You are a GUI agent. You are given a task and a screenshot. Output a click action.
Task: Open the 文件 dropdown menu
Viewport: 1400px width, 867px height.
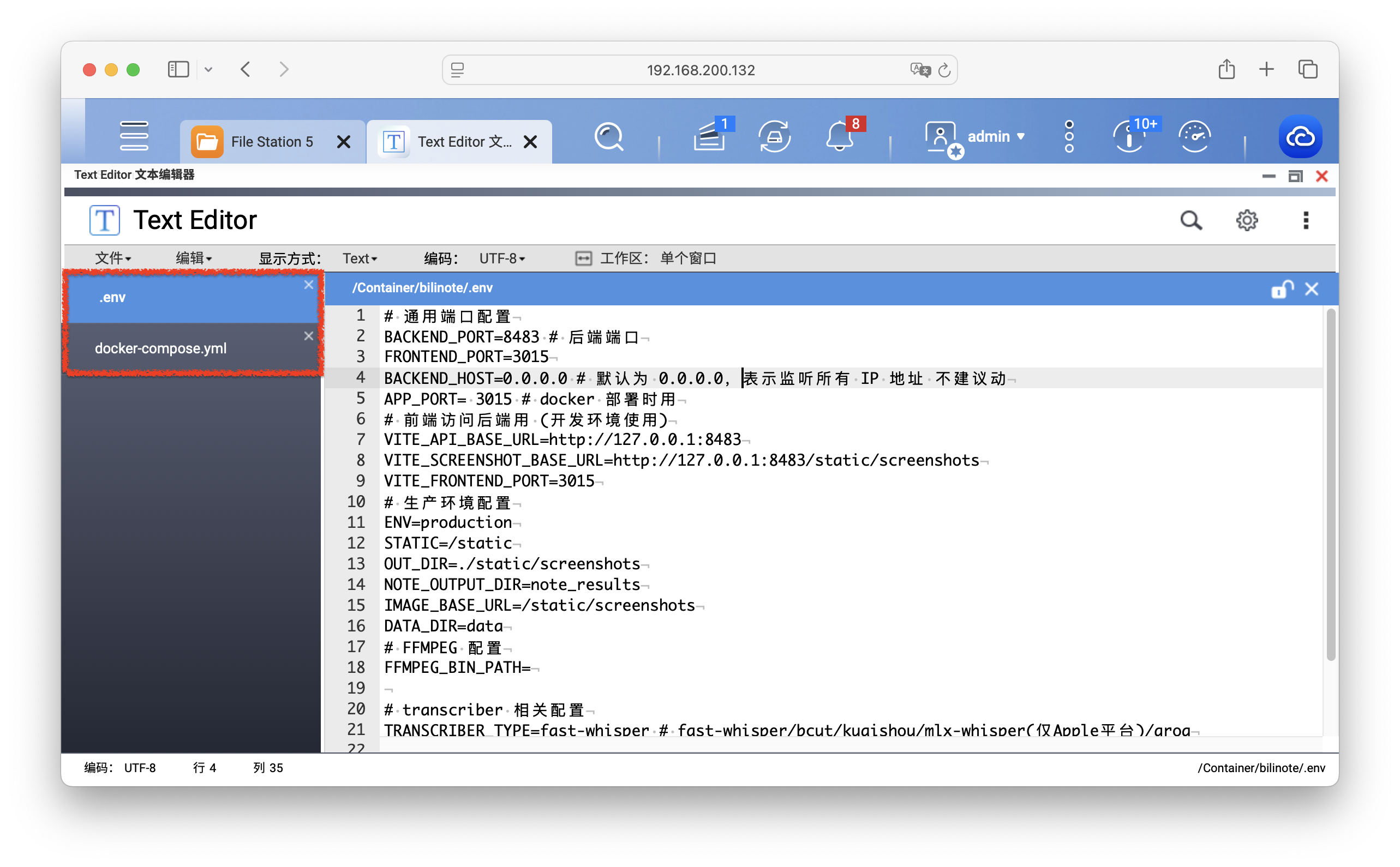112,258
